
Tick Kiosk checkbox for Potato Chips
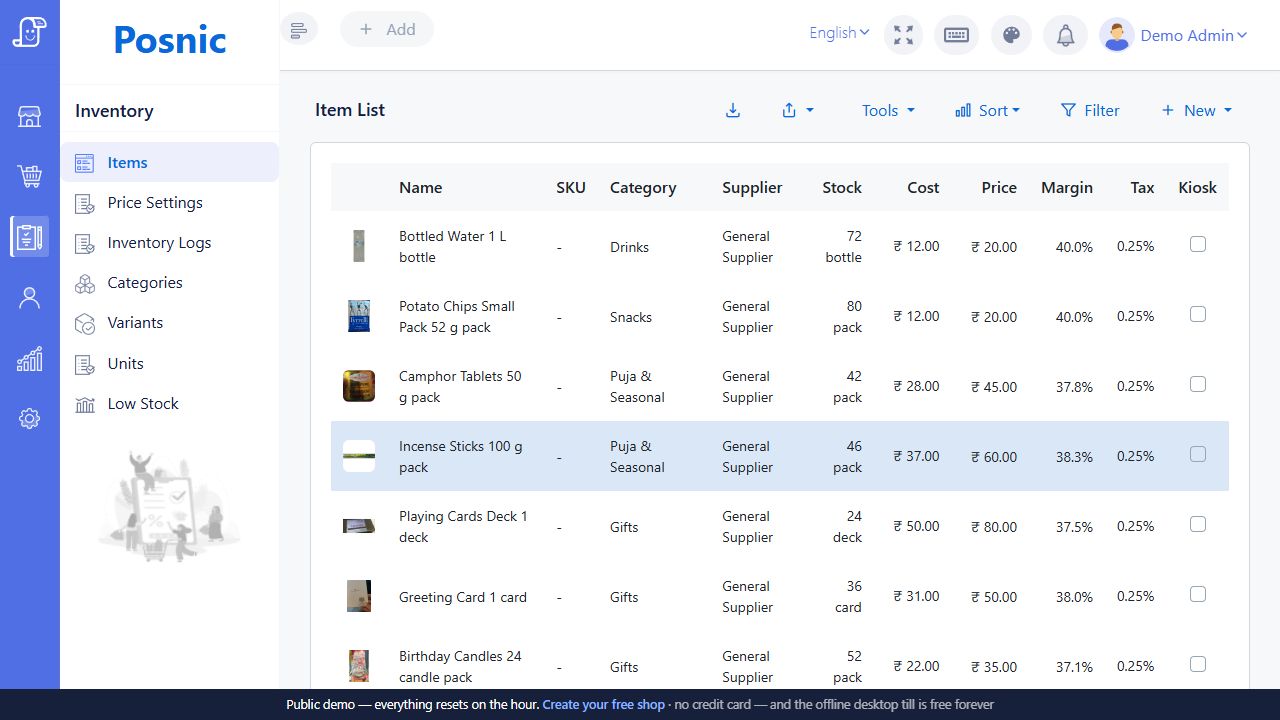[x=1198, y=314]
